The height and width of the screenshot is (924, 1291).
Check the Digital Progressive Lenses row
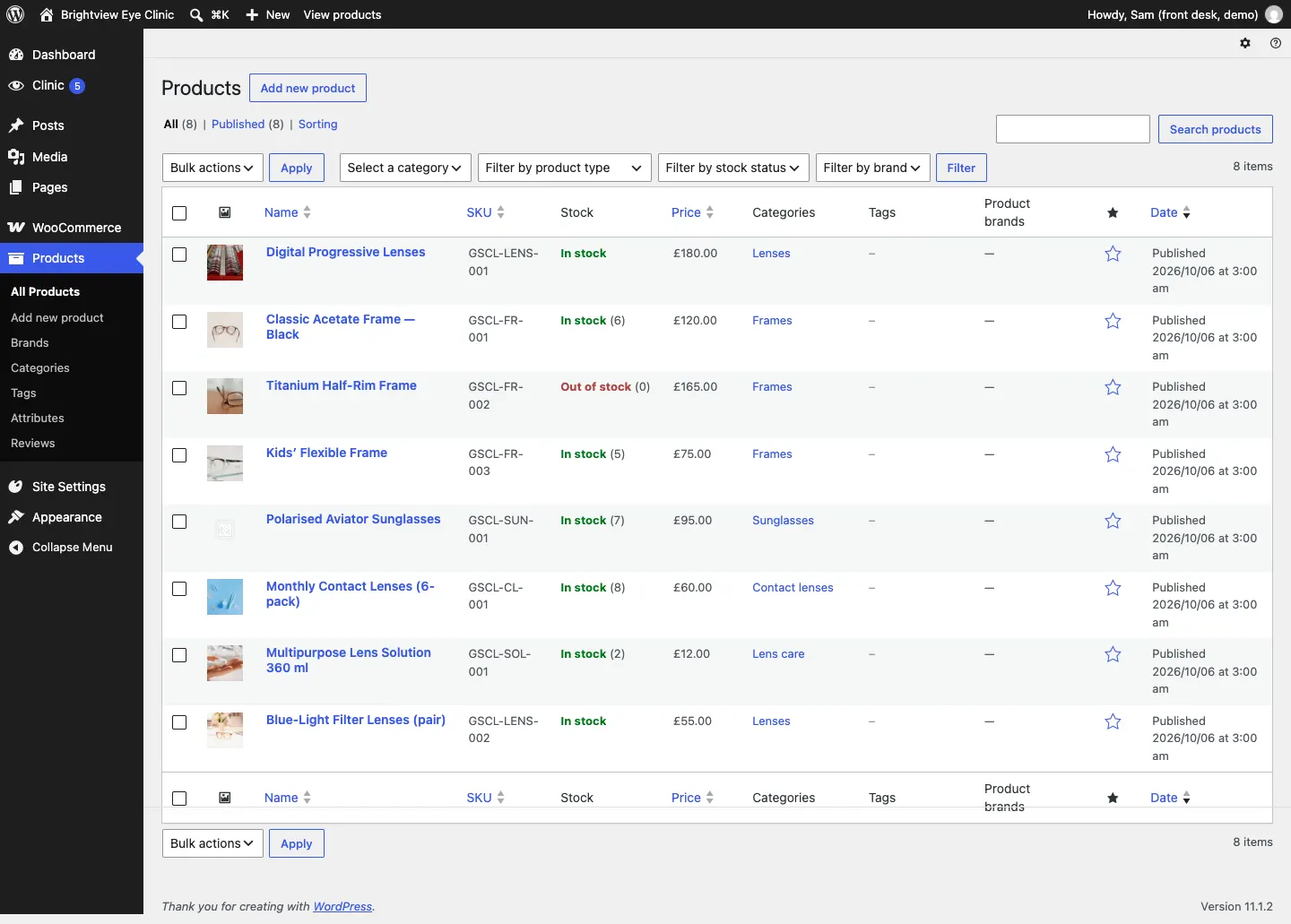[179, 255]
